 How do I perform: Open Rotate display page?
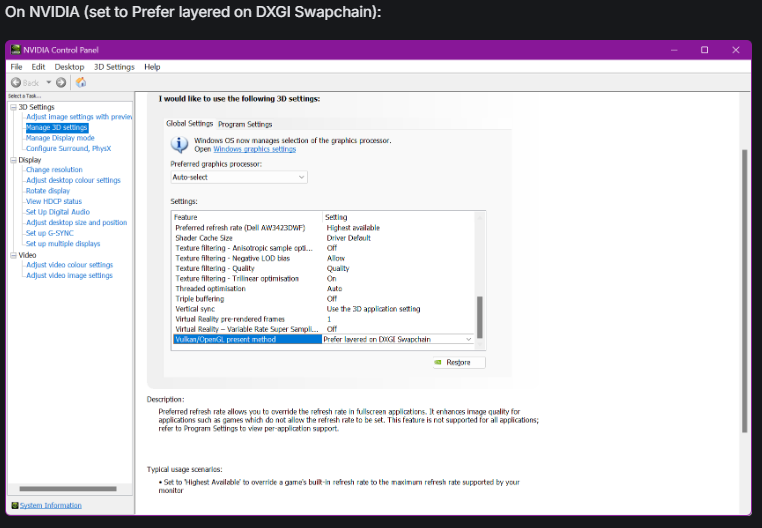point(48,191)
